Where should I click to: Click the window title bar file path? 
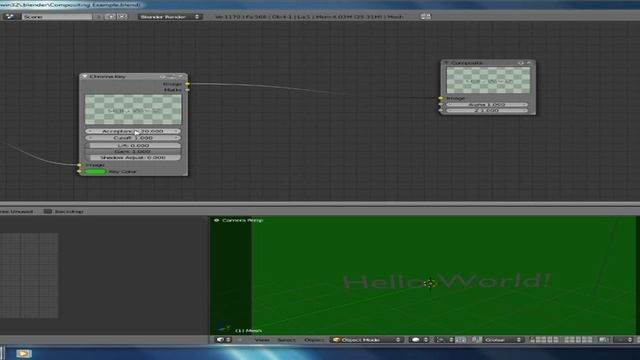click(69, 4)
